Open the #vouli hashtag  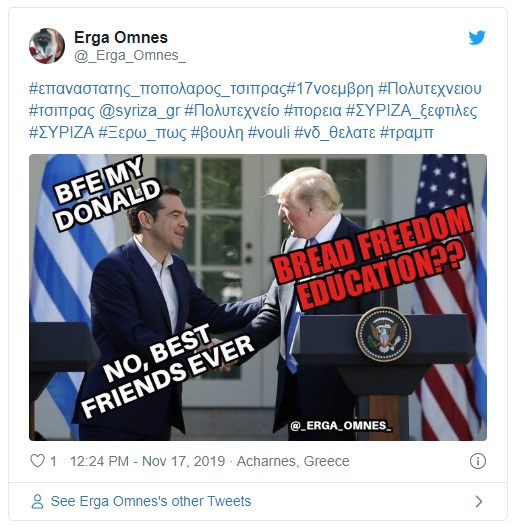point(268,132)
